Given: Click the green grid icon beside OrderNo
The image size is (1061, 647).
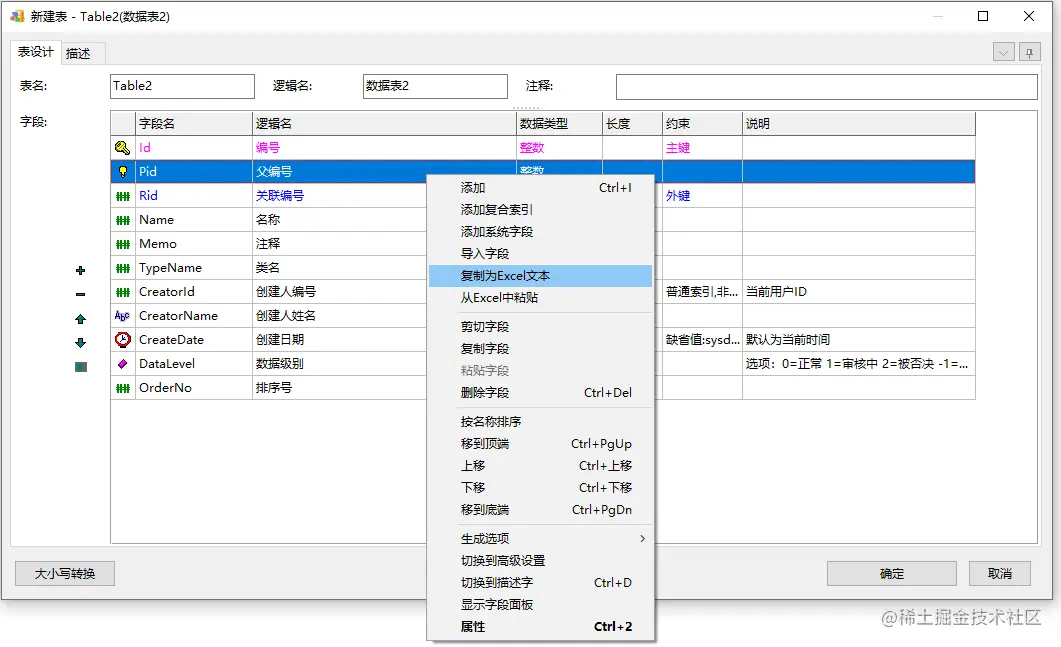Looking at the screenshot, I should coord(122,388).
